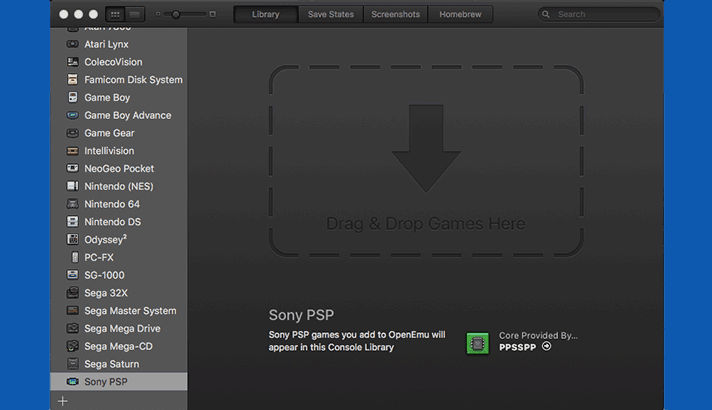Screen dimensions: 712x410
Task: Click the window close button
Action: (64, 14)
